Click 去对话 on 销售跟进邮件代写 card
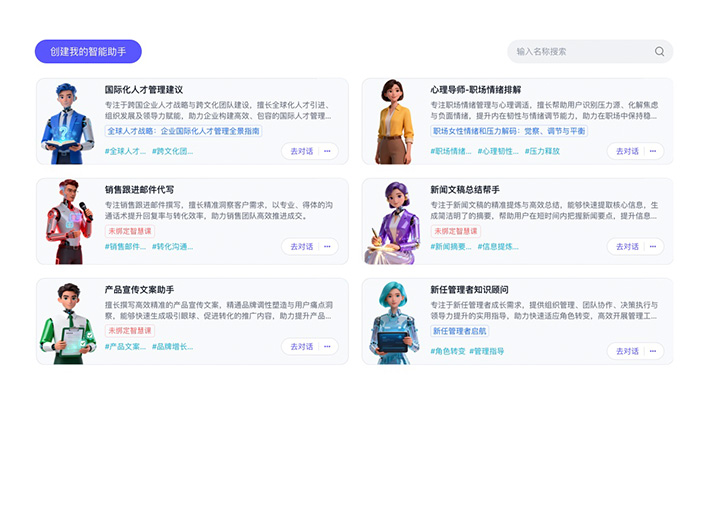This screenshot has width=707, height=530. point(301,246)
